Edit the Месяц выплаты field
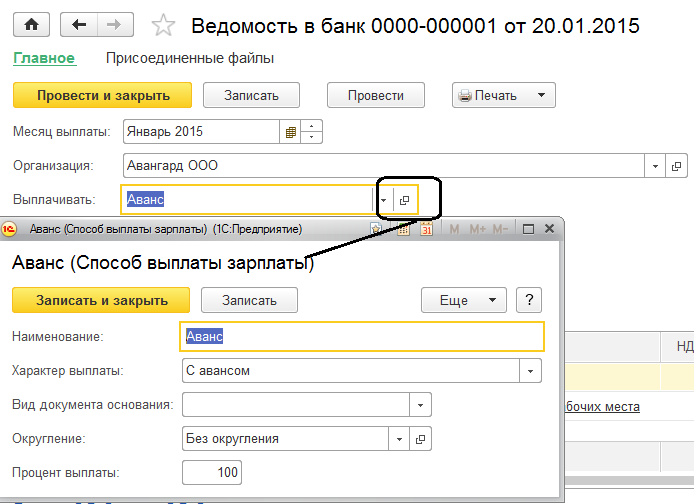 pyautogui.click(x=202, y=132)
